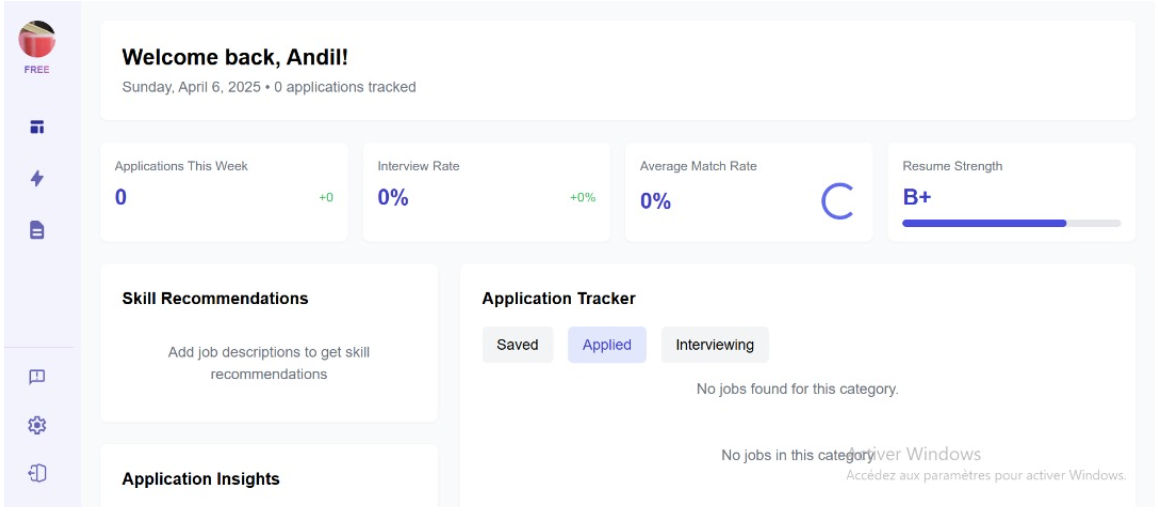Viewport: 1158px width, 514px height.
Task: Click the Welcome back, Andil! heading
Action: pyautogui.click(x=235, y=58)
